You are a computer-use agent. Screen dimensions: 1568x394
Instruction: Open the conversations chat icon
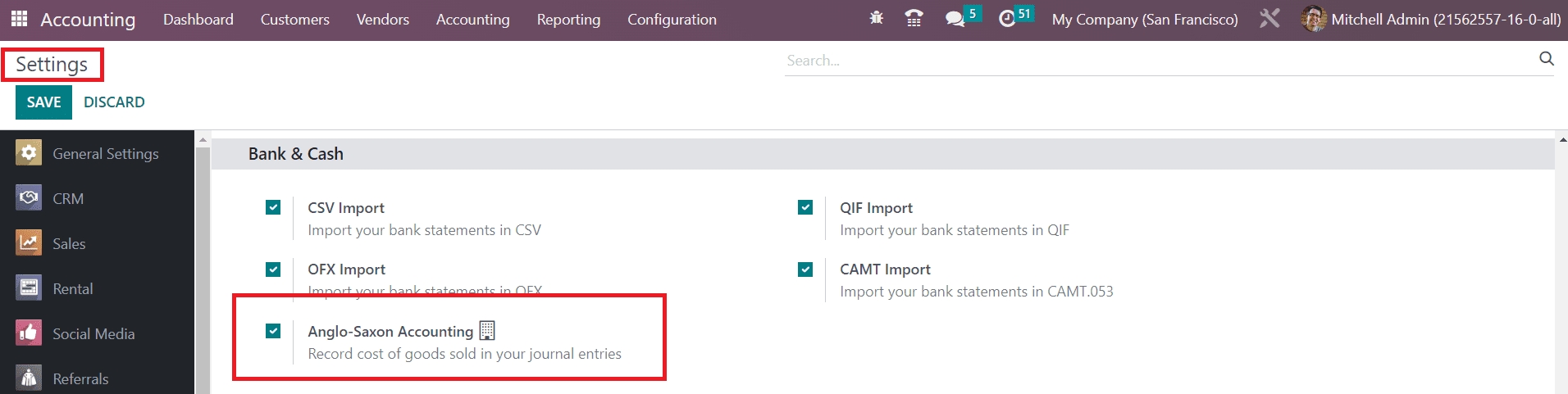(x=955, y=18)
